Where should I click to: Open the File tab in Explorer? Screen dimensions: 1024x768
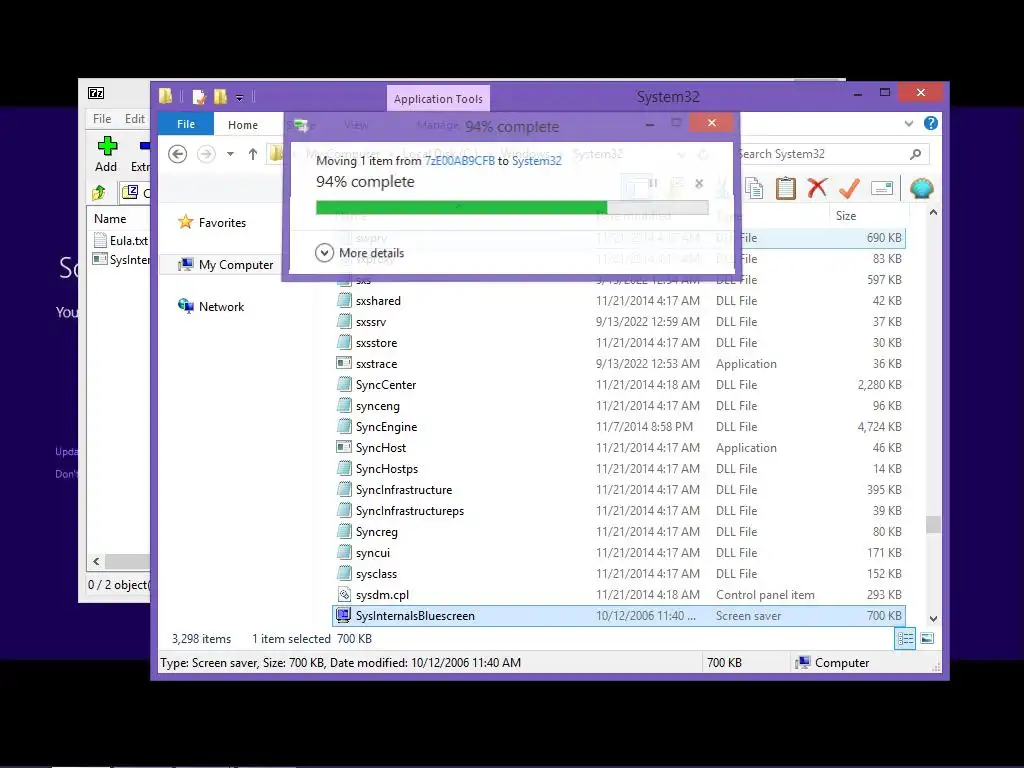(x=185, y=124)
